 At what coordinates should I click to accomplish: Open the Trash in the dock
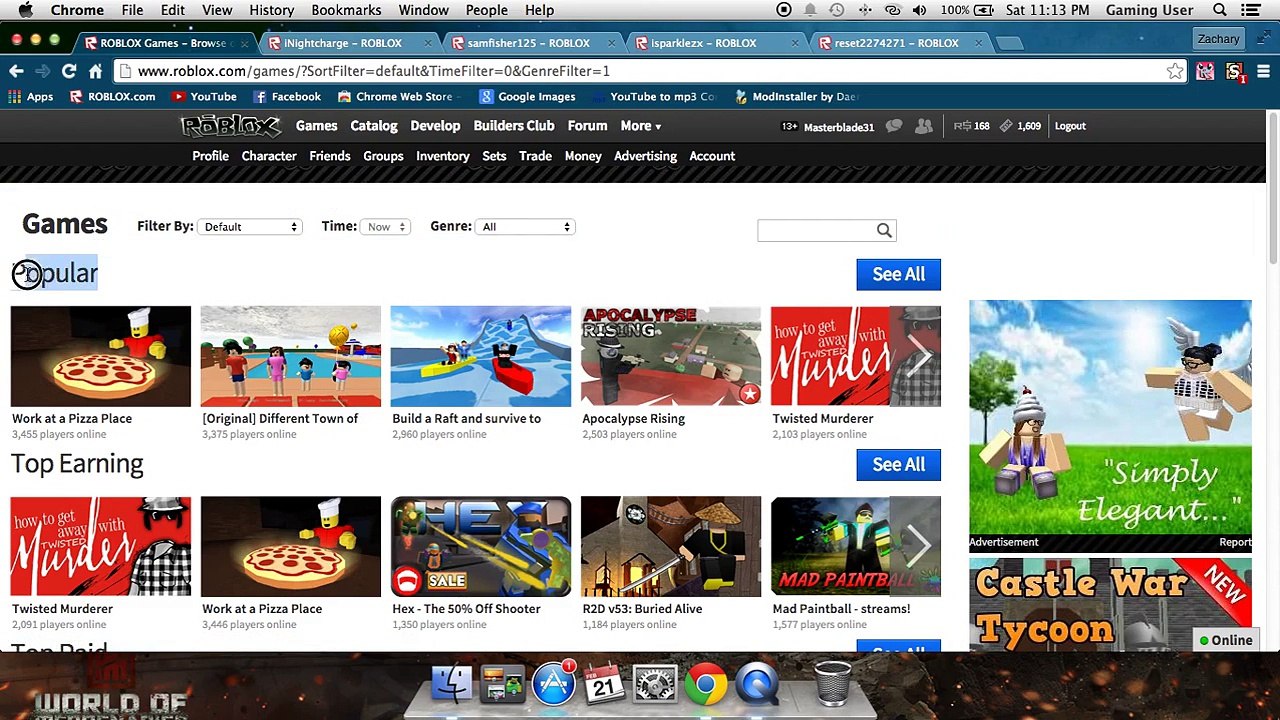[832, 685]
